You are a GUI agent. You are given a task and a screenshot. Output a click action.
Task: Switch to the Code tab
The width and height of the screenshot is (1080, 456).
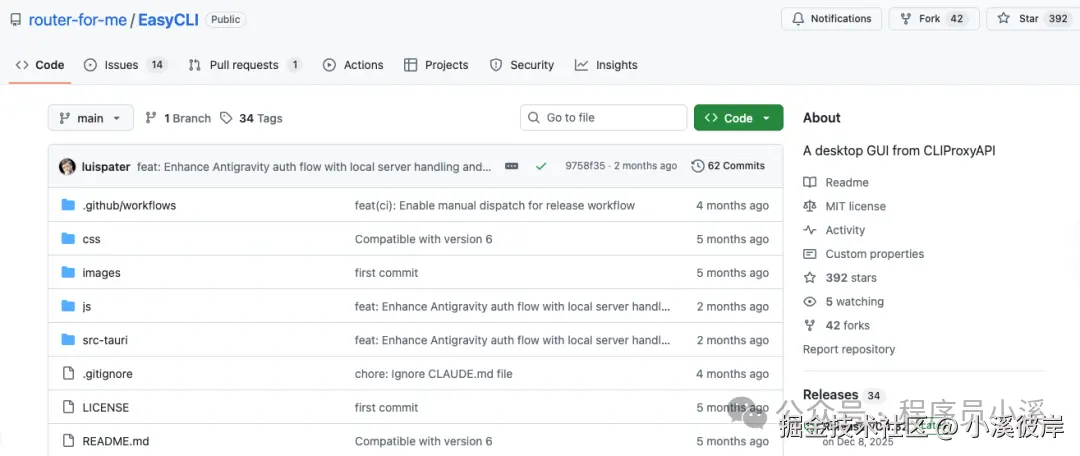[x=40, y=65]
